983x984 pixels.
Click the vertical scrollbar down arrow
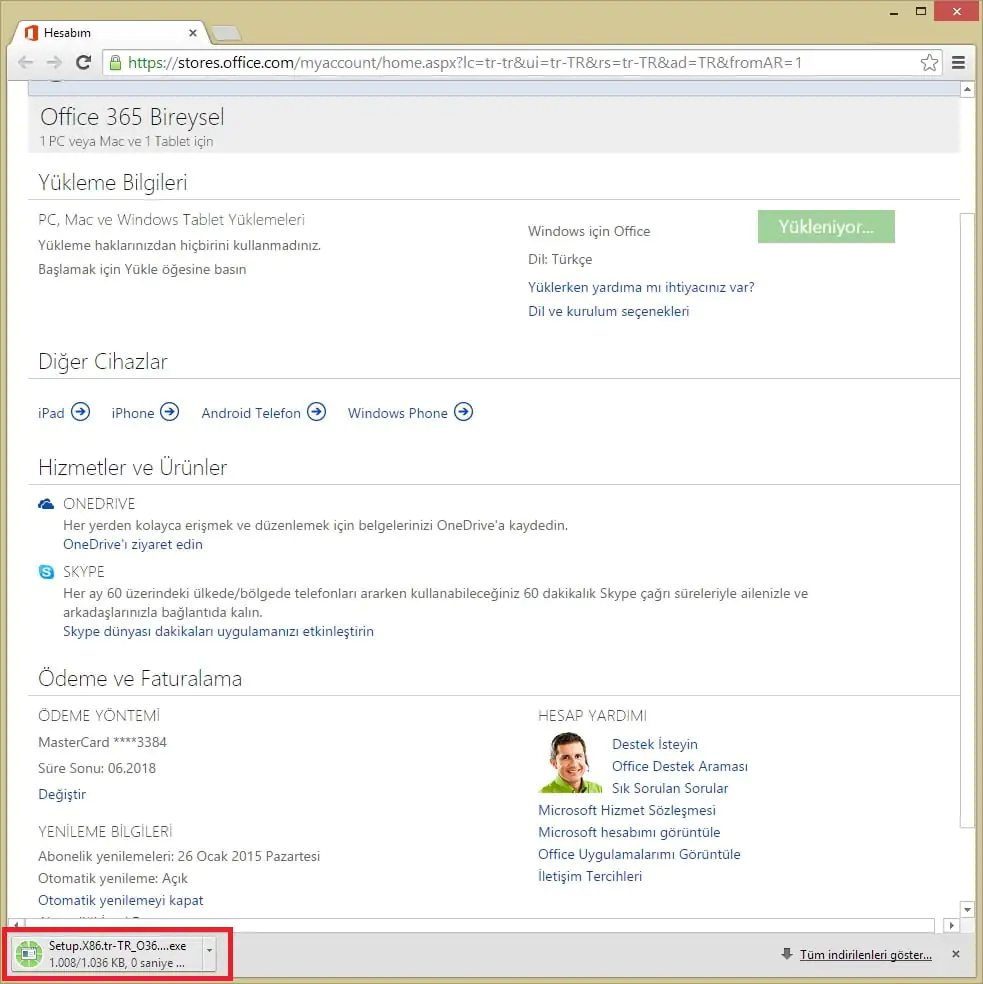(x=966, y=909)
